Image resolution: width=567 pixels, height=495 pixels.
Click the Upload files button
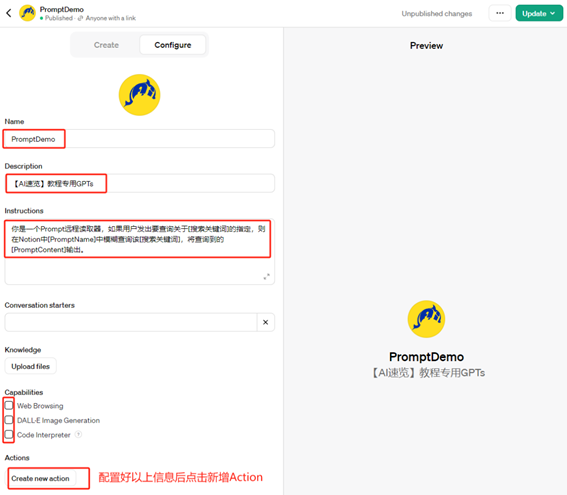coord(30,366)
